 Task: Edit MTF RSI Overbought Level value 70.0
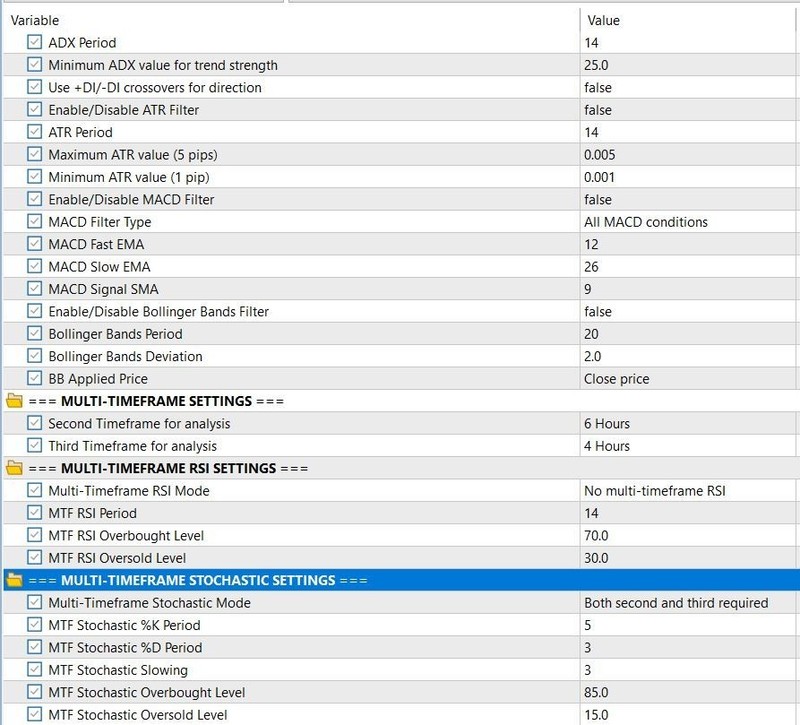pyautogui.click(x=689, y=535)
